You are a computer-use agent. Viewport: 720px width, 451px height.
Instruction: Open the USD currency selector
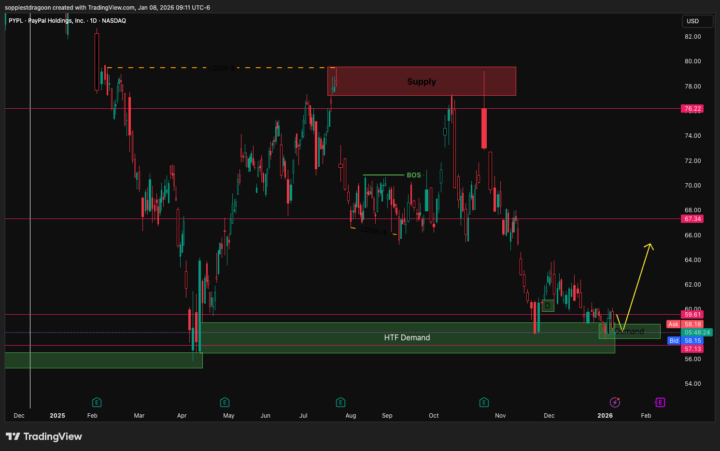[697, 21]
